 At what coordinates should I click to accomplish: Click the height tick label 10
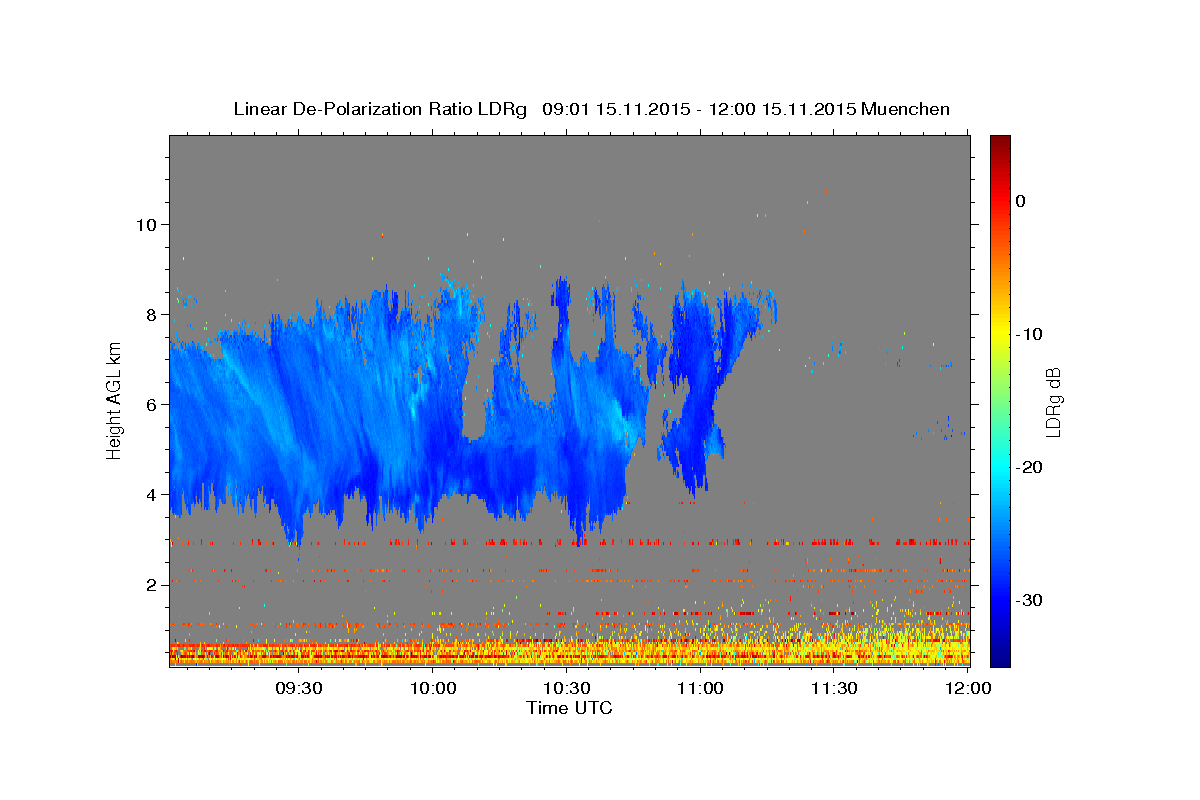click(x=148, y=224)
